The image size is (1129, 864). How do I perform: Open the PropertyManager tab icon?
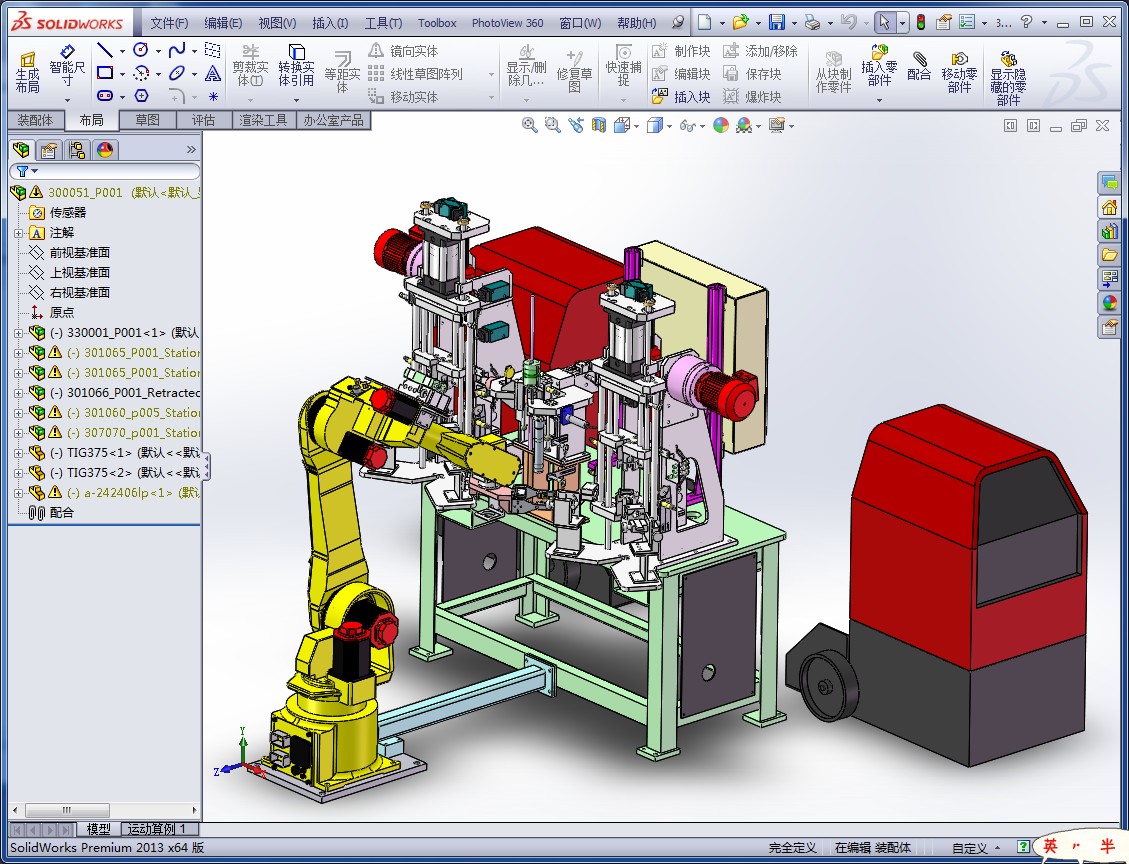49,150
